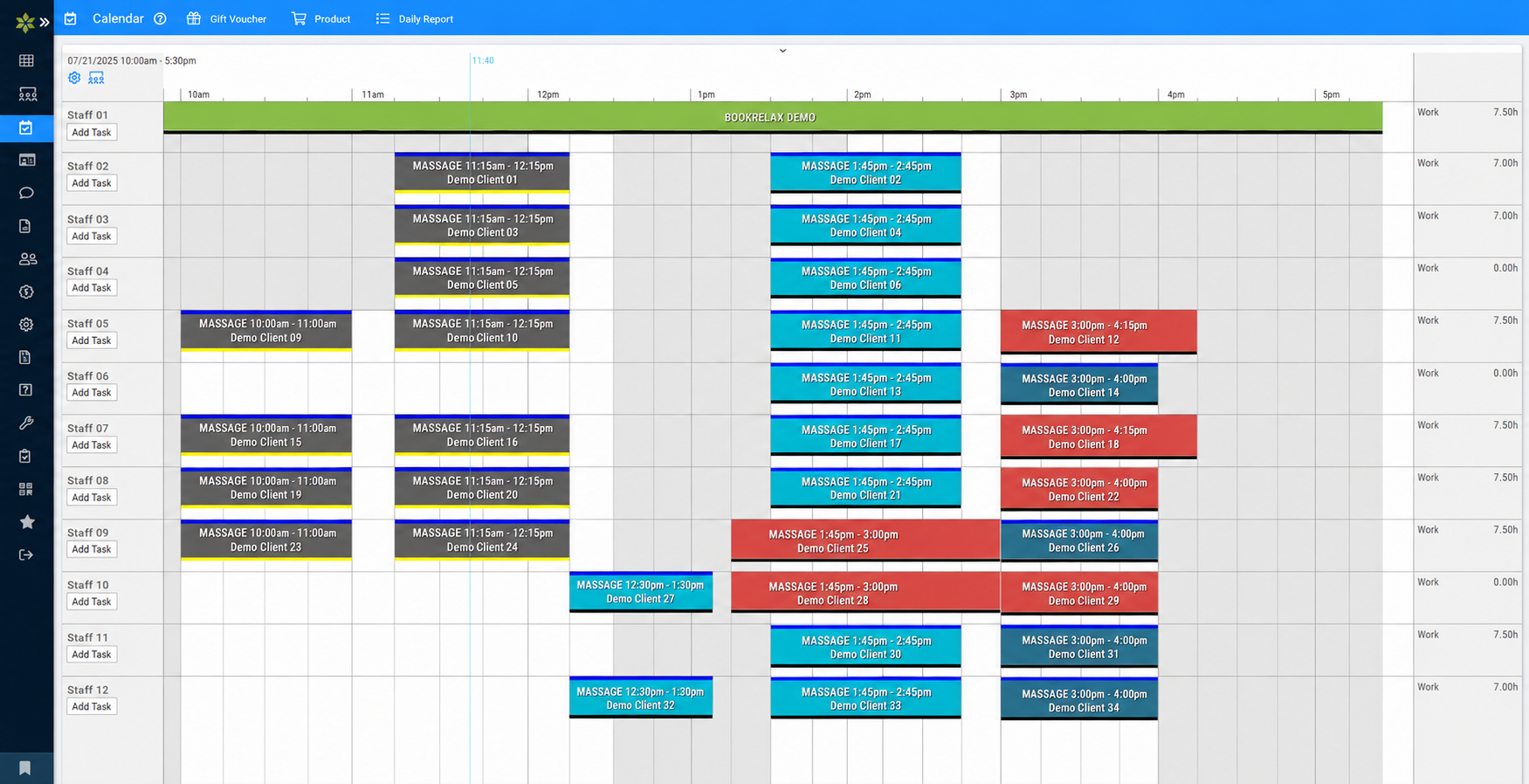The image size is (1529, 784).
Task: Open the help question-box sidebar icon
Action: [x=26, y=390]
